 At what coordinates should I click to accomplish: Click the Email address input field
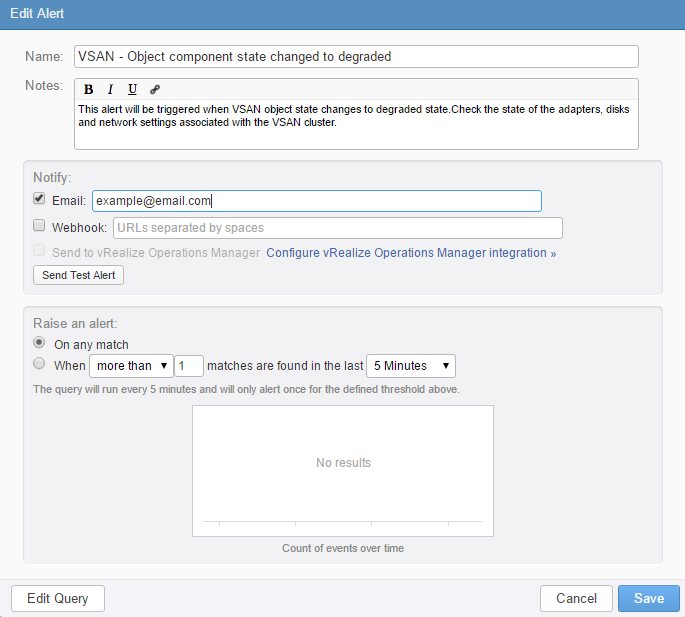[317, 201]
